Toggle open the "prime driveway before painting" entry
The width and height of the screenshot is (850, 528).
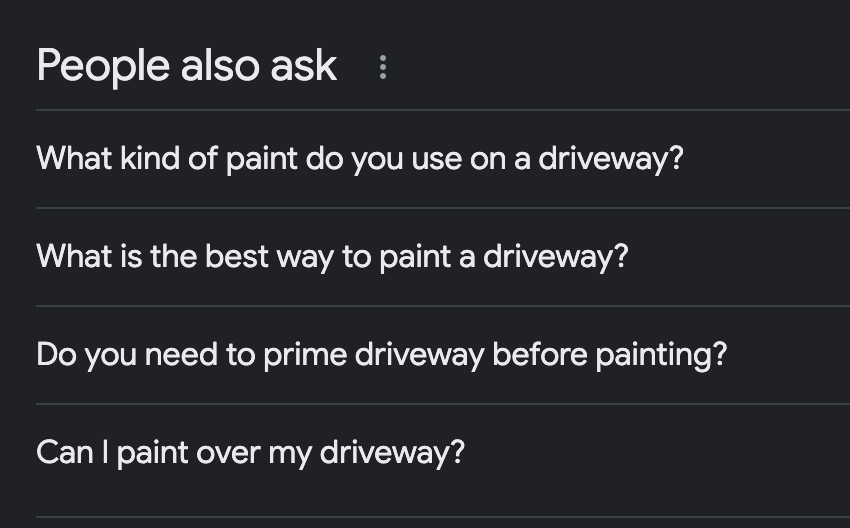(381, 355)
